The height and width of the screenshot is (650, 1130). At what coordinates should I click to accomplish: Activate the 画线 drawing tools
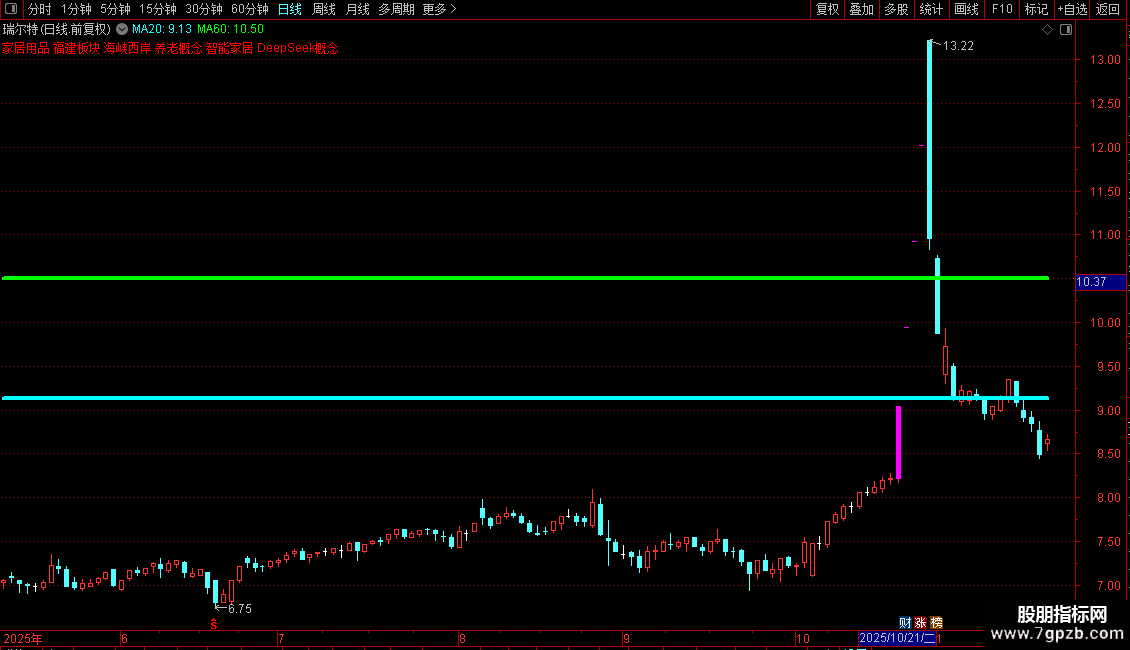point(966,9)
